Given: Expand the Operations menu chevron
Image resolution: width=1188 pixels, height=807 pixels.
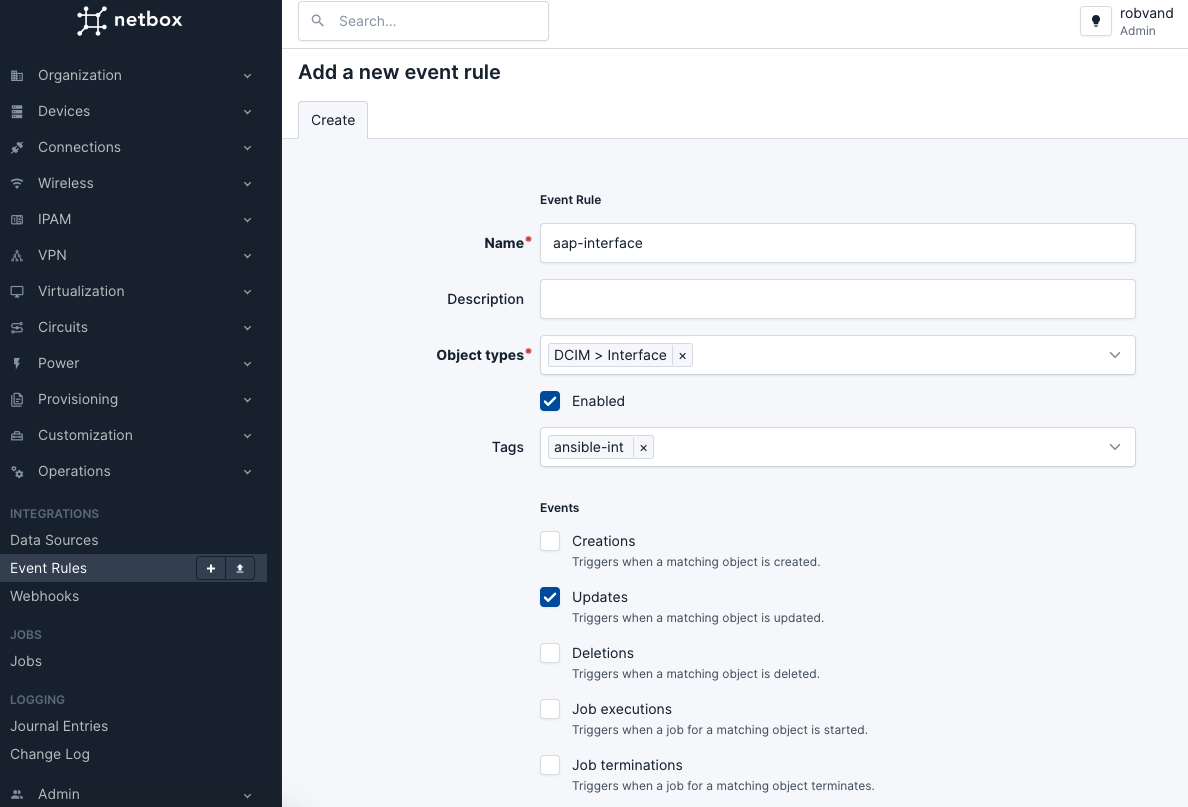Looking at the screenshot, I should pyautogui.click(x=247, y=472).
